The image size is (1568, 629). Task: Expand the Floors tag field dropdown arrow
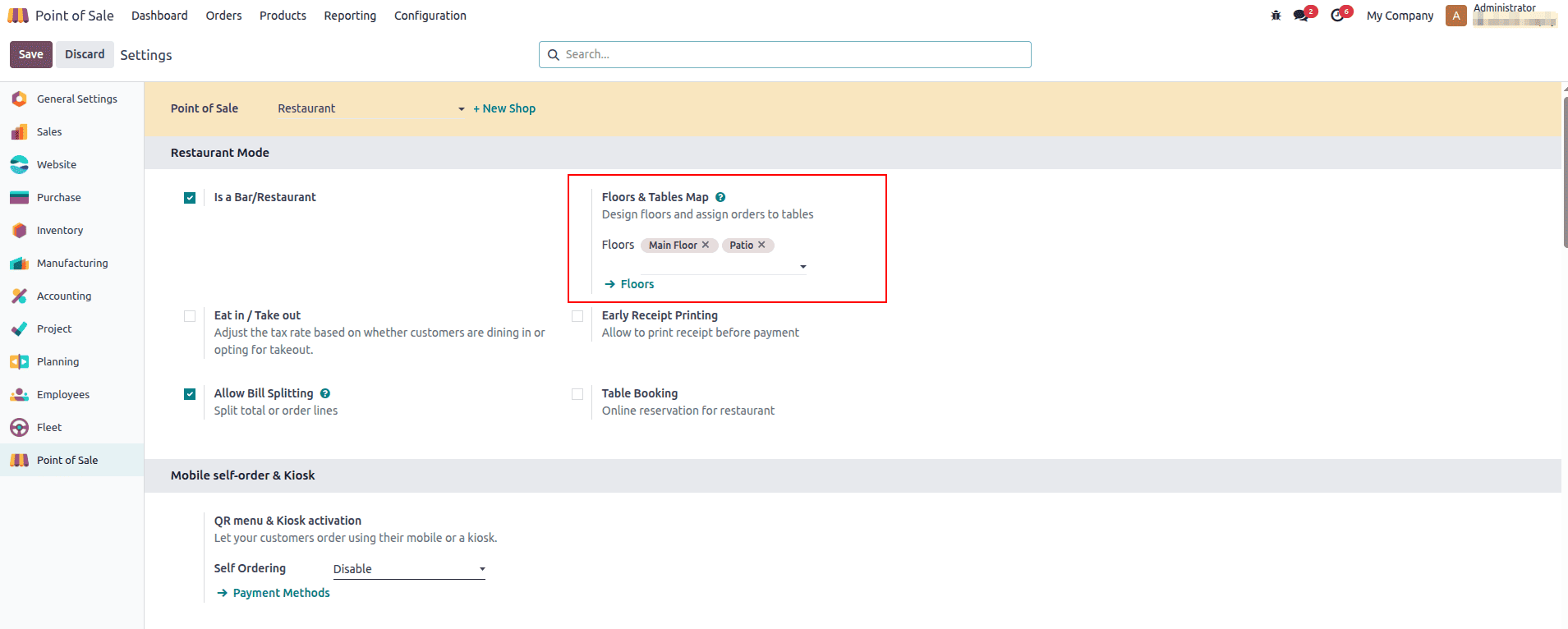tap(803, 267)
